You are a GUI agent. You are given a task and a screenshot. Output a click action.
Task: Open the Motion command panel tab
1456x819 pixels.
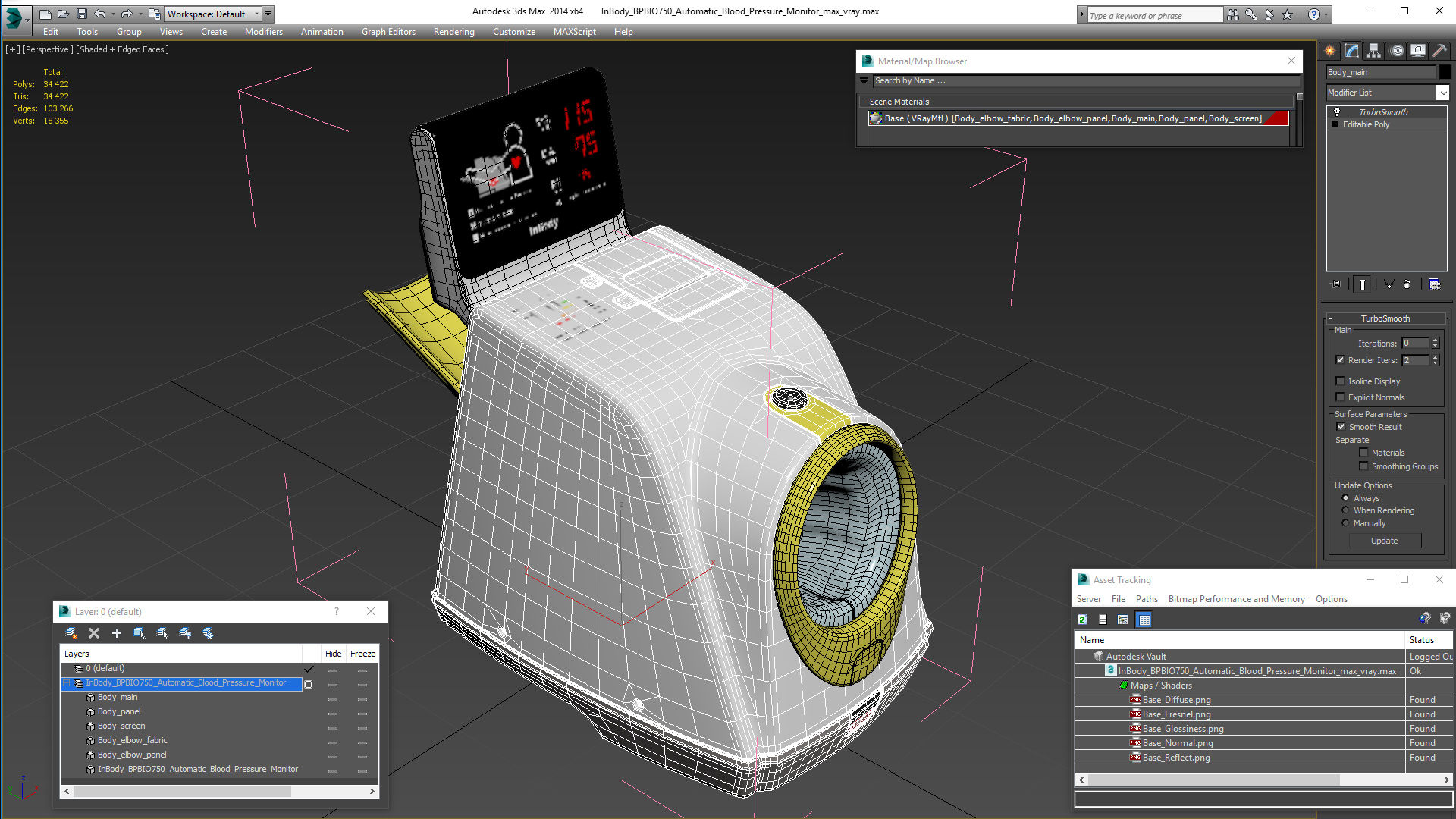point(1397,51)
